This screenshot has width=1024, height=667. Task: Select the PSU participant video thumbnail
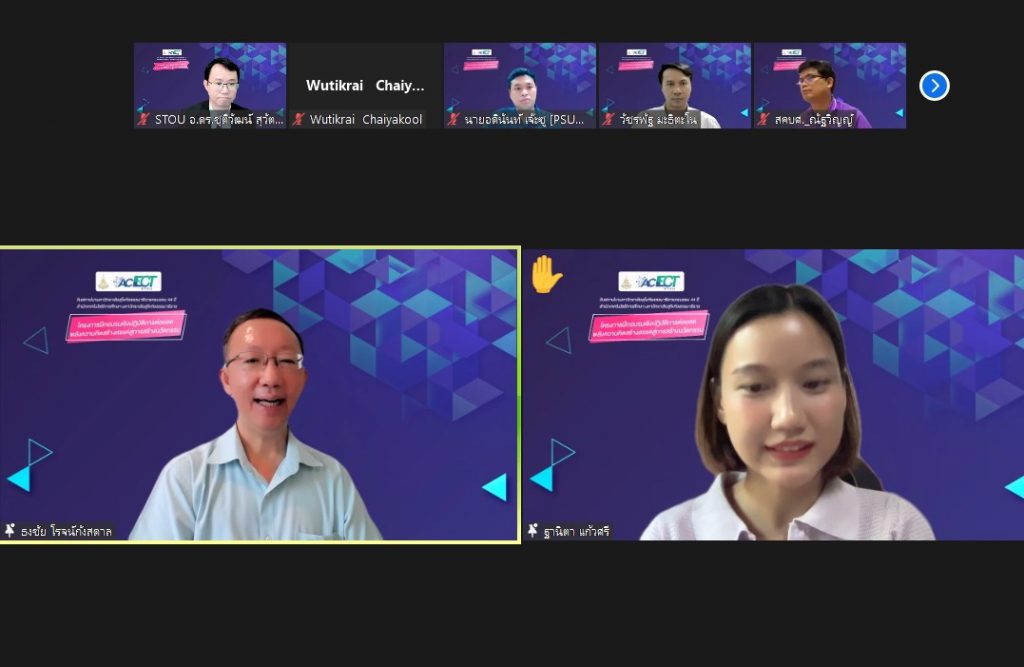520,80
